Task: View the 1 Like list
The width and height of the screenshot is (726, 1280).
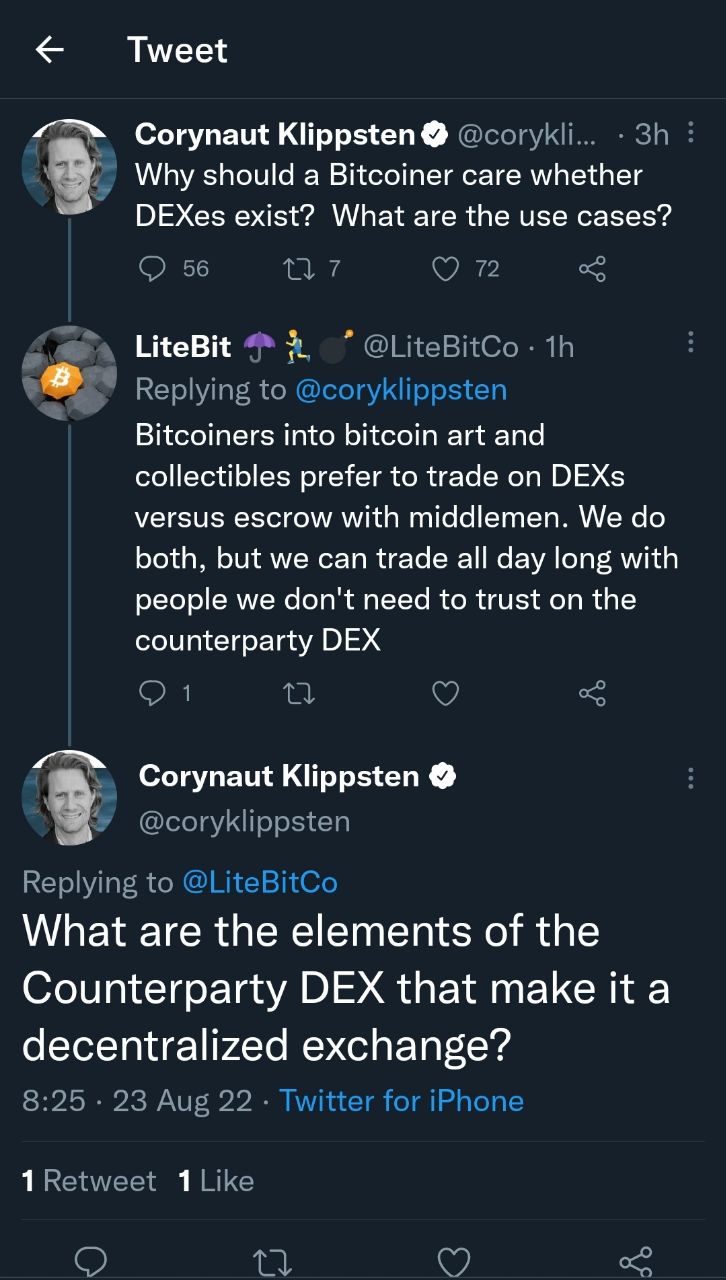Action: pos(215,1181)
